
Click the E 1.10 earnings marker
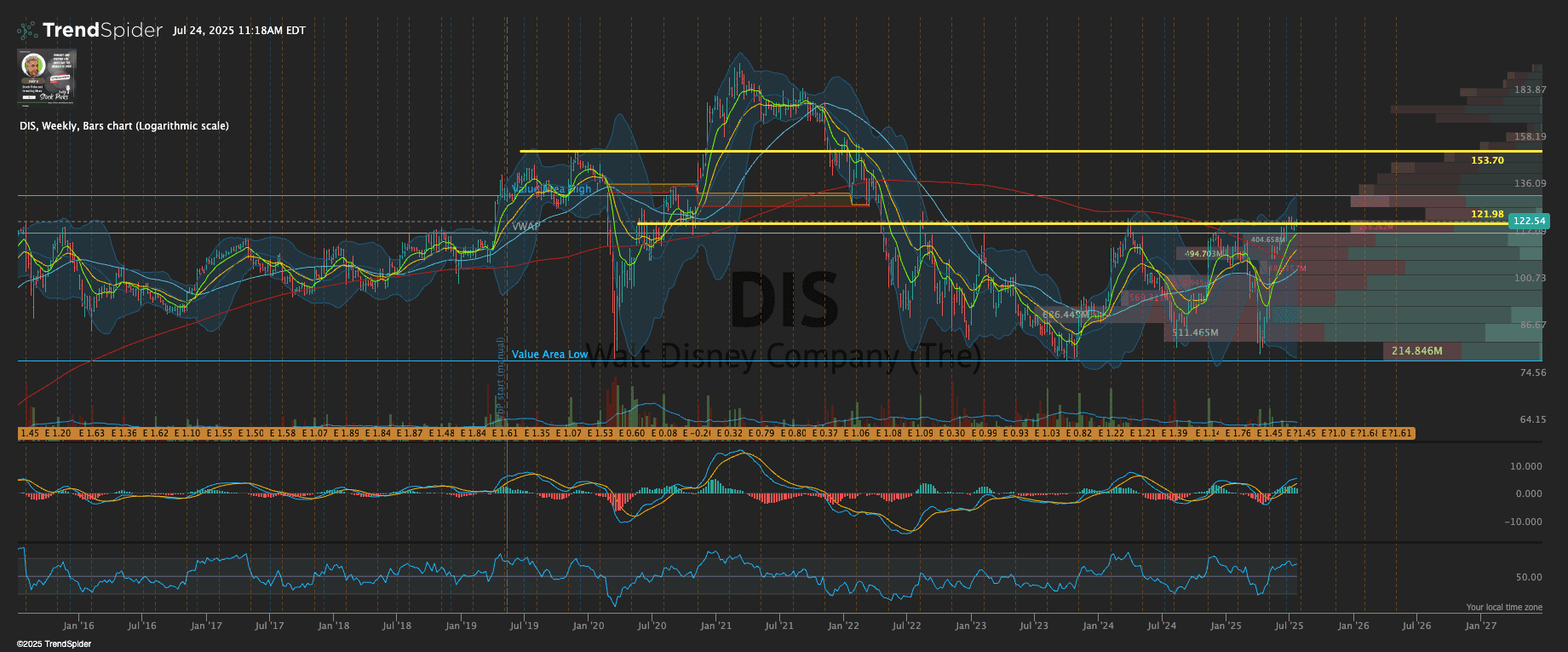coord(187,433)
